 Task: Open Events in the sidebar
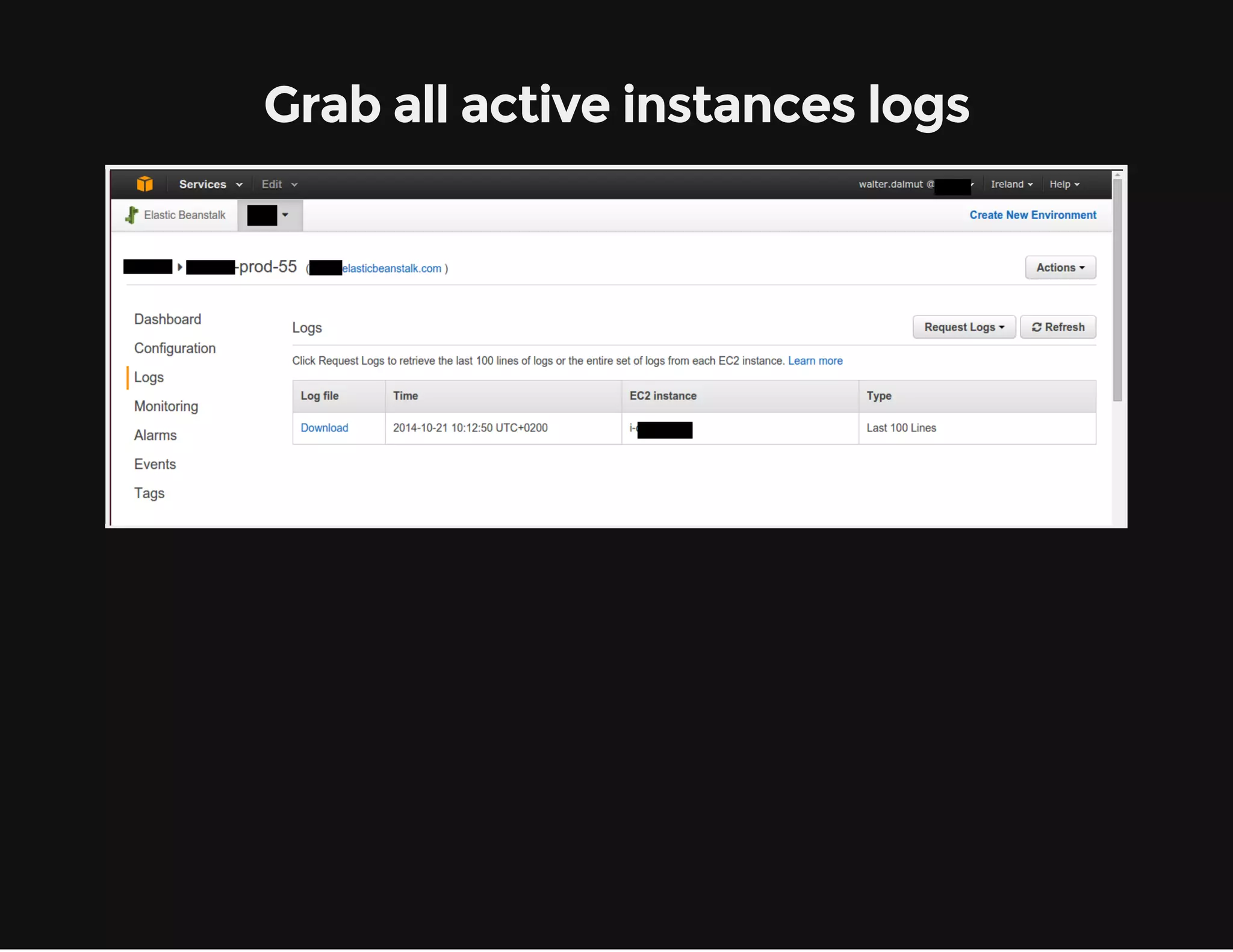[155, 464]
